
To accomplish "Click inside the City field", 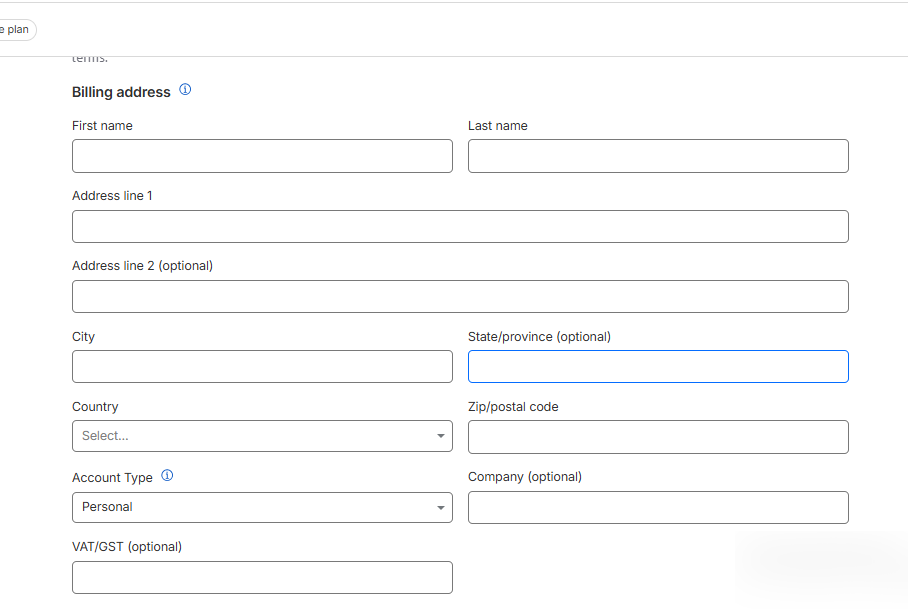I will click(262, 366).
